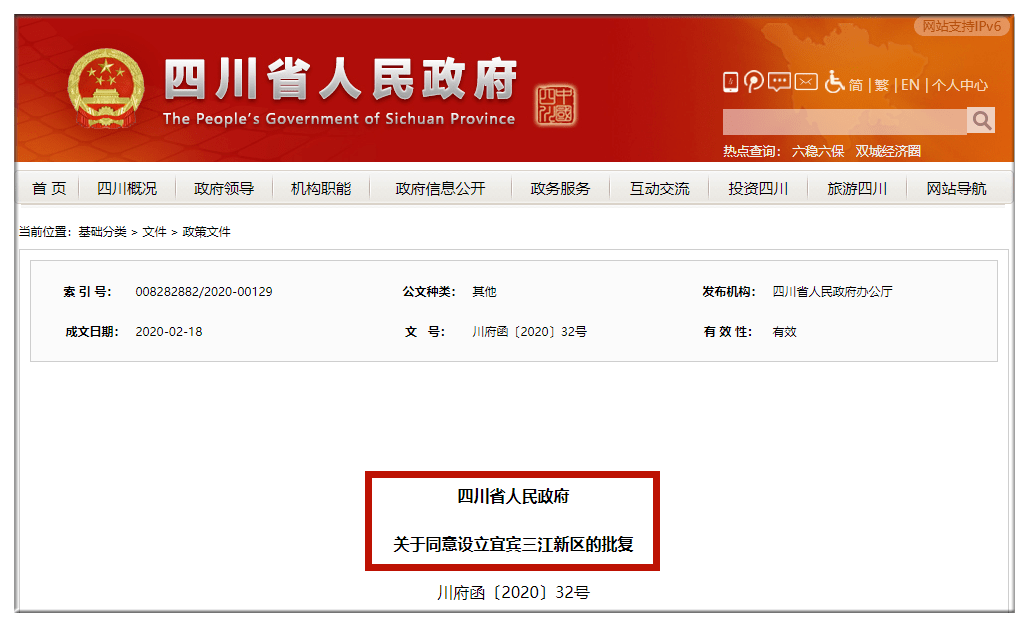Expand the 政务服务 navigation menu
The height and width of the screenshot is (627, 1029).
coord(560,187)
